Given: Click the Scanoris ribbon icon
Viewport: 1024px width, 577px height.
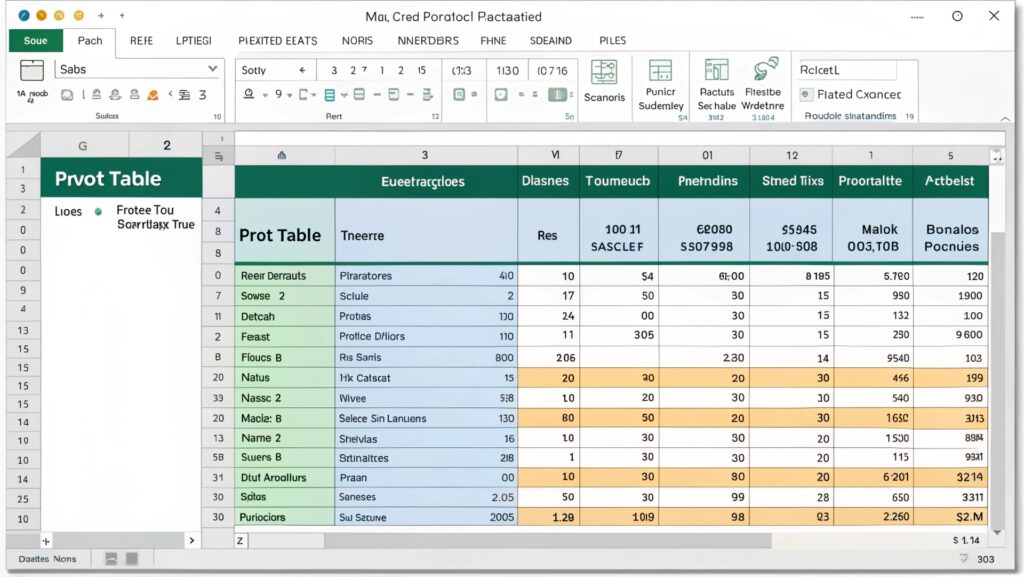Looking at the screenshot, I should click(x=603, y=72).
